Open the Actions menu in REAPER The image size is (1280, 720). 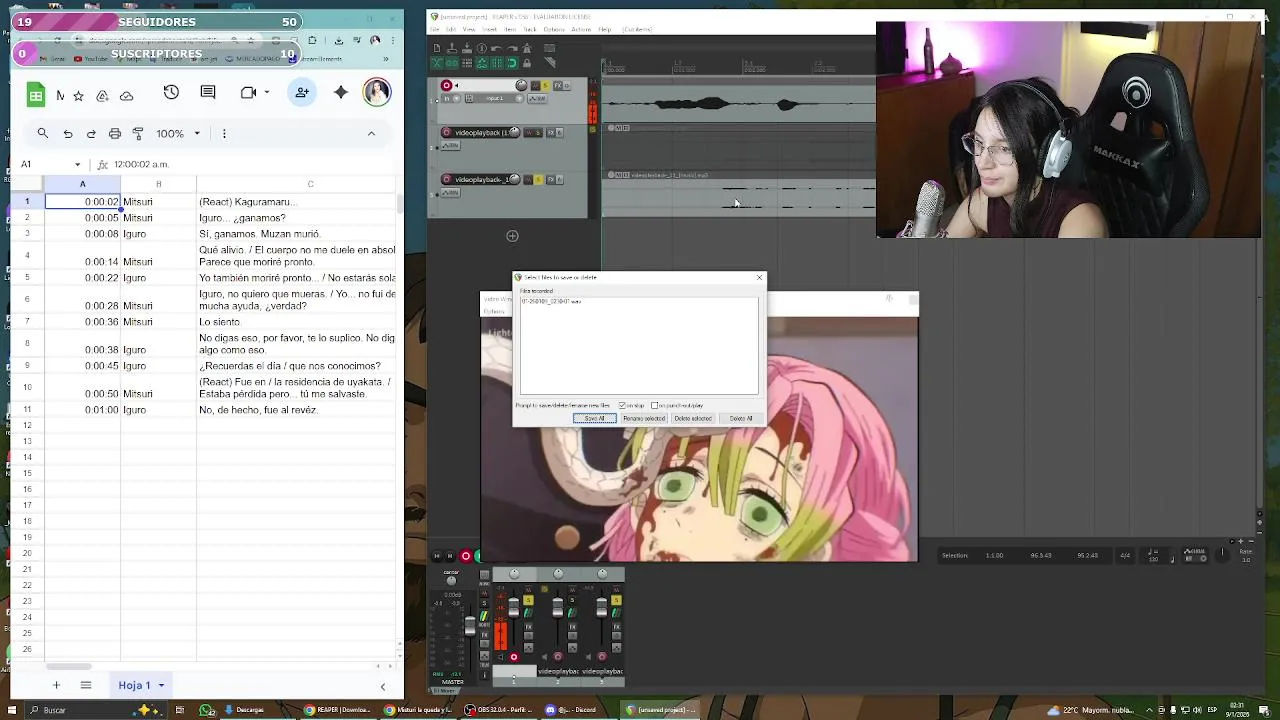click(581, 29)
